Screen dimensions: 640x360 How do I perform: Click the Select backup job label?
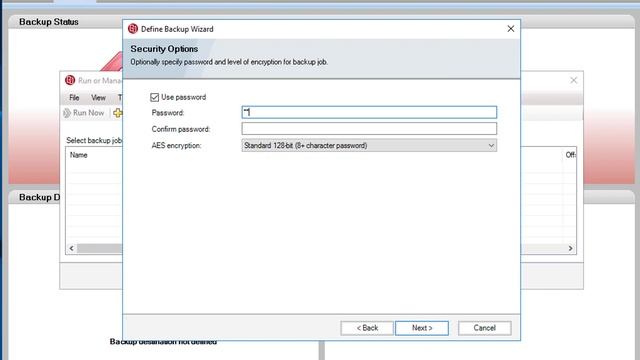[94, 140]
